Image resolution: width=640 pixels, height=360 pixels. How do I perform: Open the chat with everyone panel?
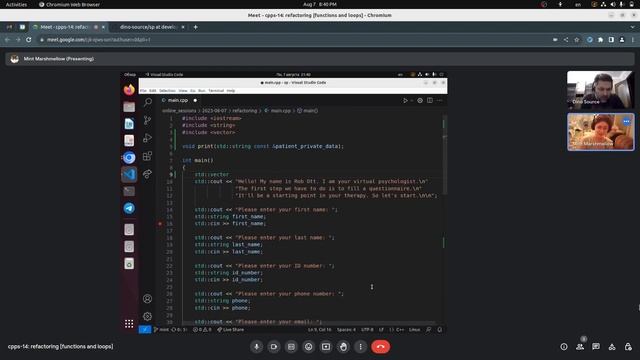tap(596, 347)
